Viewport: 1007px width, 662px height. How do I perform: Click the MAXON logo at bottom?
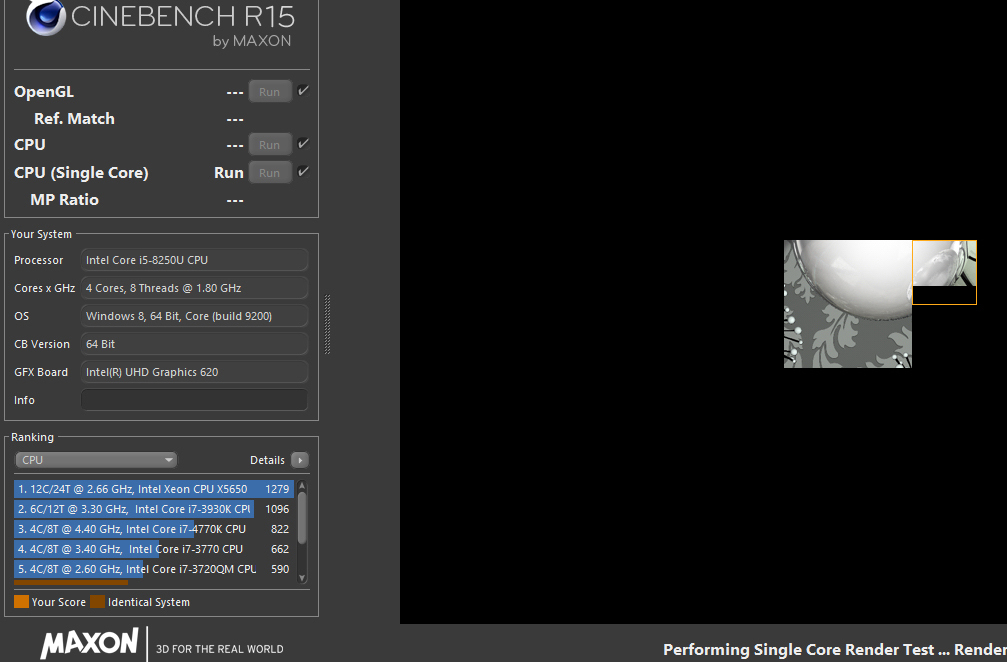pos(89,643)
